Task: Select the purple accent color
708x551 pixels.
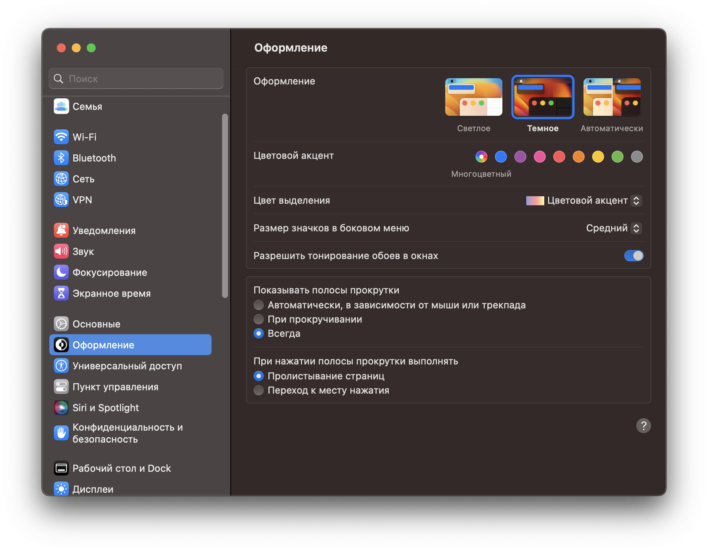Action: (520, 157)
